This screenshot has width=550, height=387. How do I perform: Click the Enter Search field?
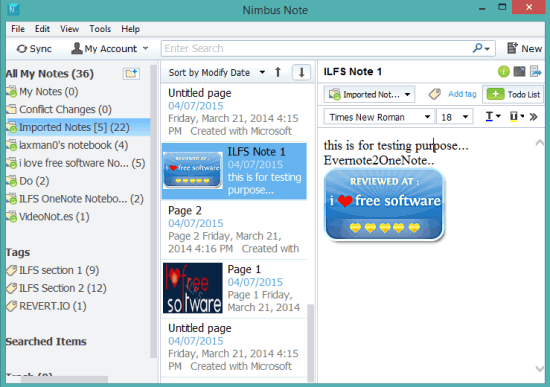[316, 48]
